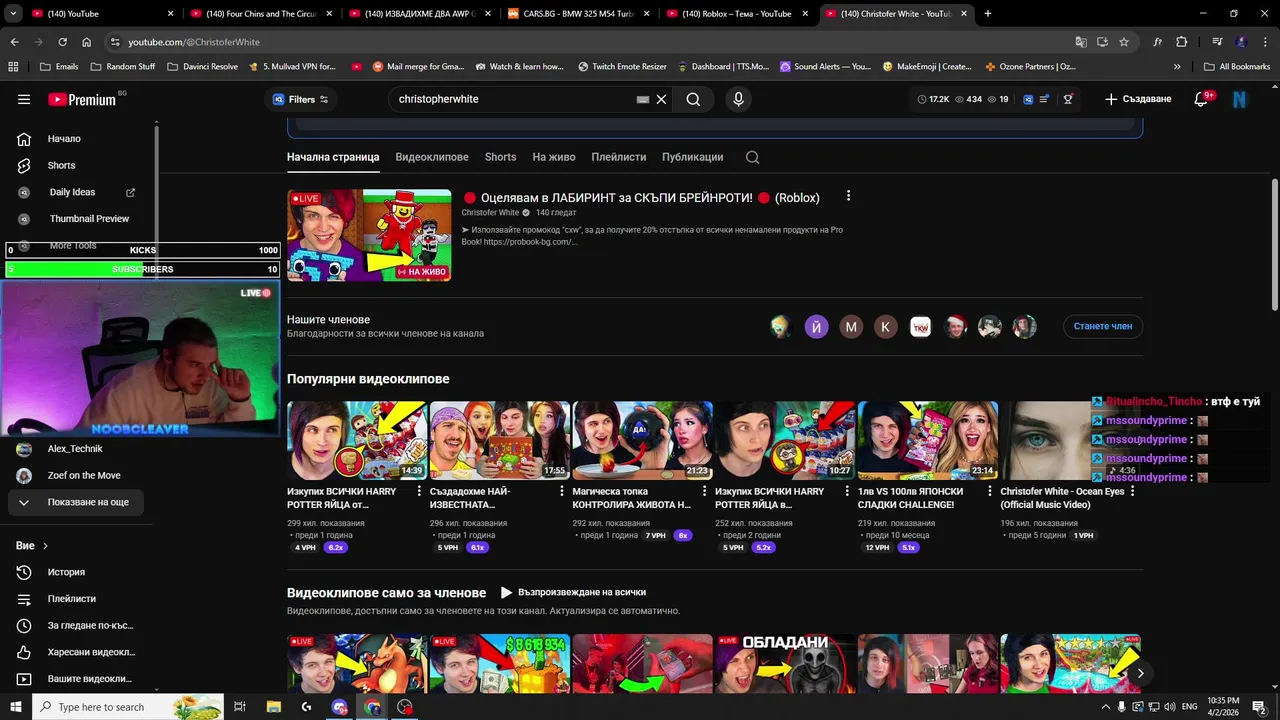Play all members videos Възпроизвеждане на всички
The width and height of the screenshot is (1280, 720).
tap(573, 592)
